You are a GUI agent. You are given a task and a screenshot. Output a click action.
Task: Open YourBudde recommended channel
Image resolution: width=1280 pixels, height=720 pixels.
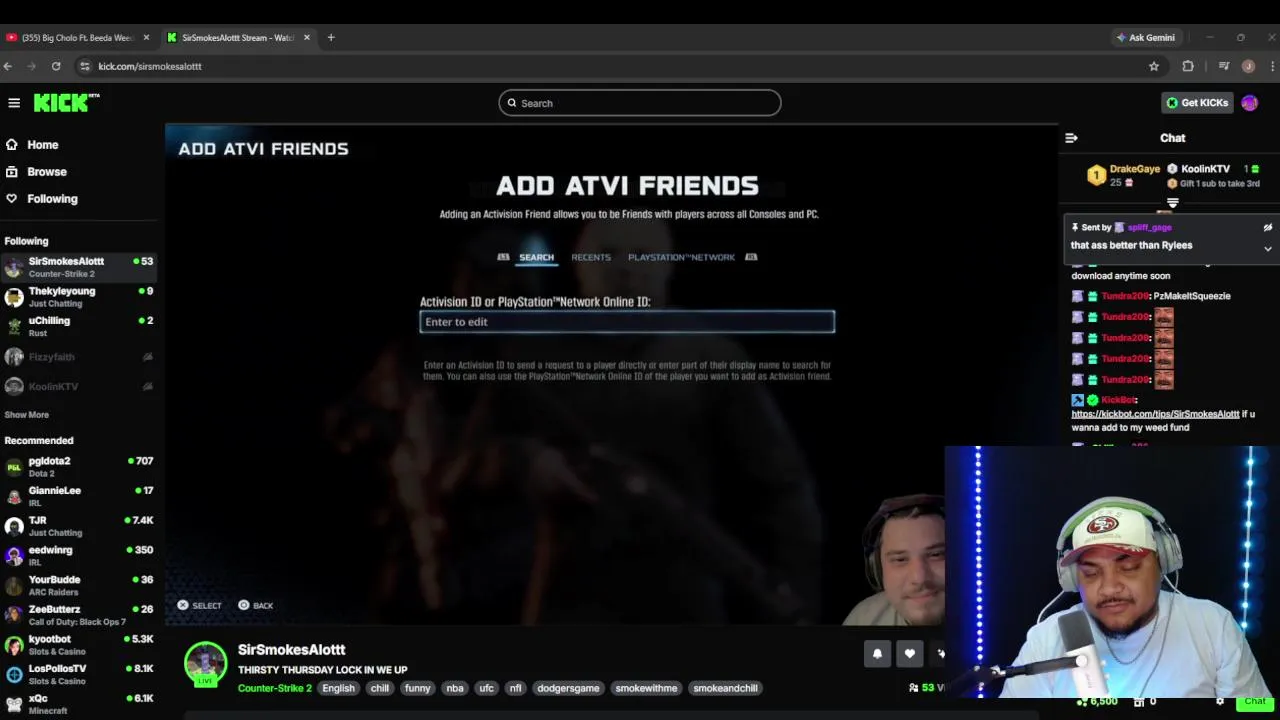(80, 585)
